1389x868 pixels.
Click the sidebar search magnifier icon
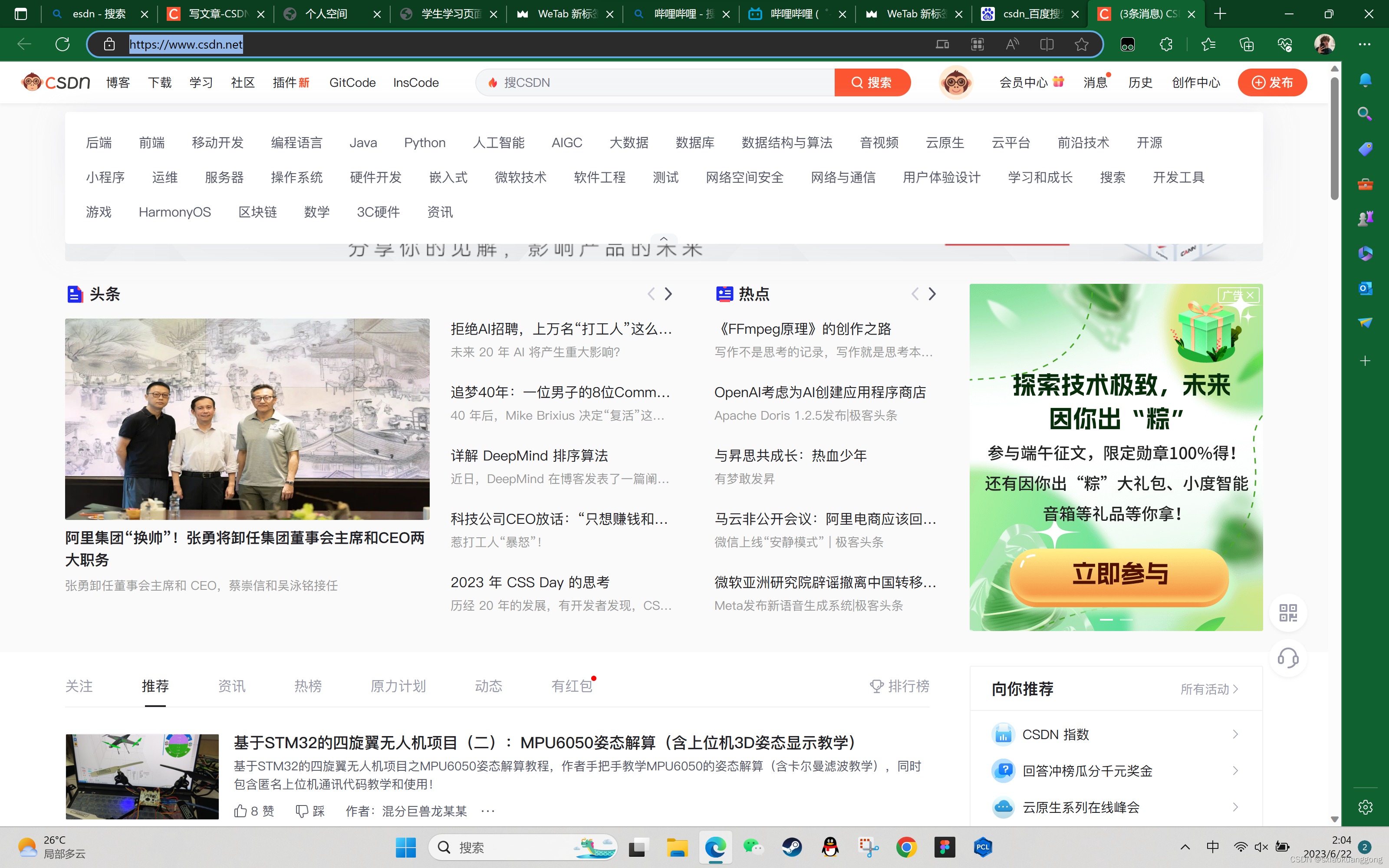(x=1366, y=114)
